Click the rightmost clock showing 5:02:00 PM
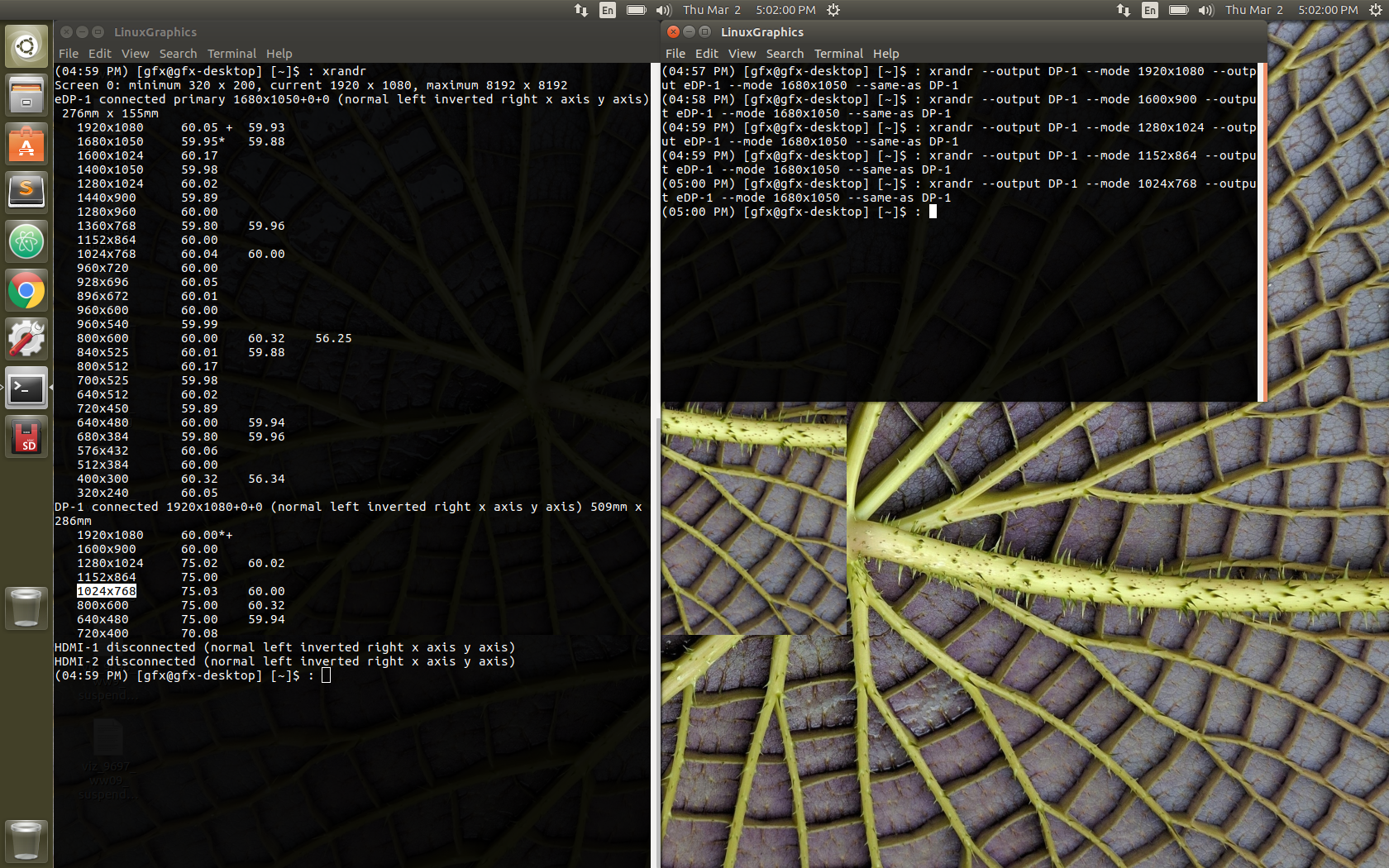 [1328, 10]
